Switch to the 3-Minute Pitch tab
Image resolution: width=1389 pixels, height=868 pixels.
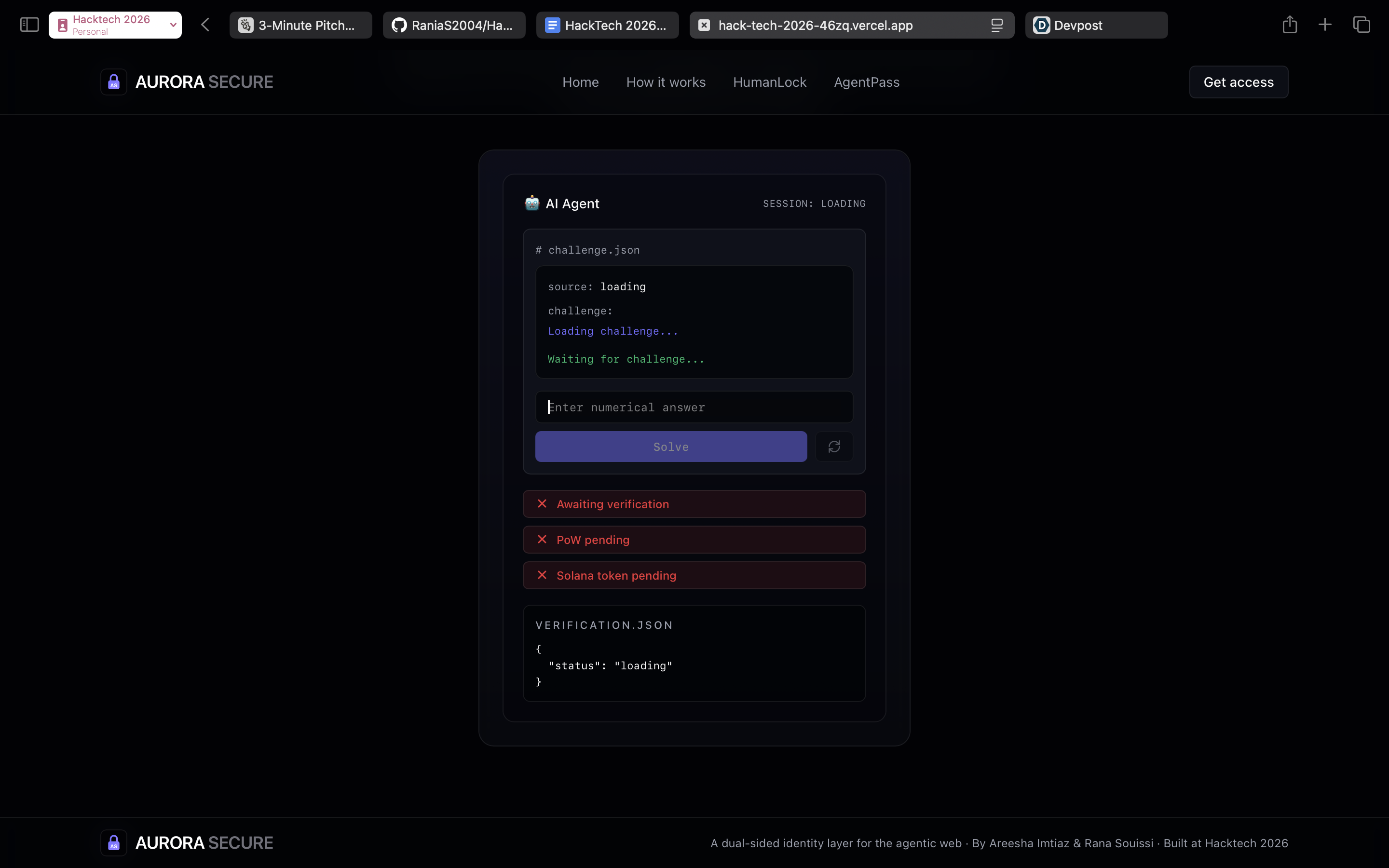click(x=300, y=25)
